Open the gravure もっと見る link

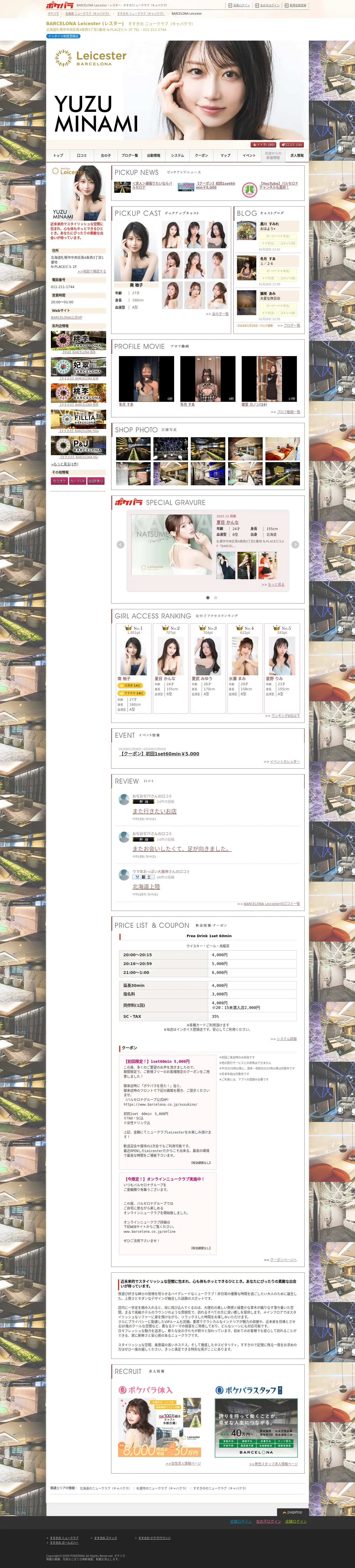(276, 584)
